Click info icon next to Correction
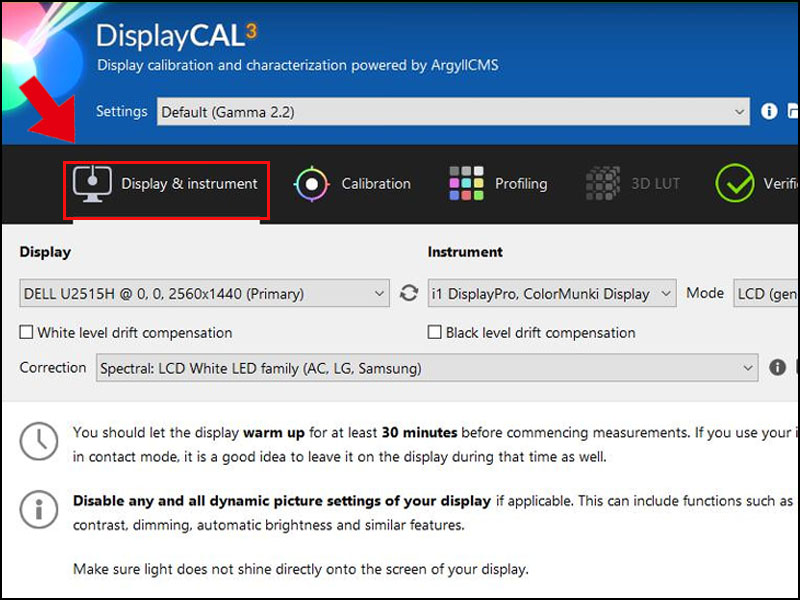Viewport: 800px width, 600px height. click(x=777, y=367)
